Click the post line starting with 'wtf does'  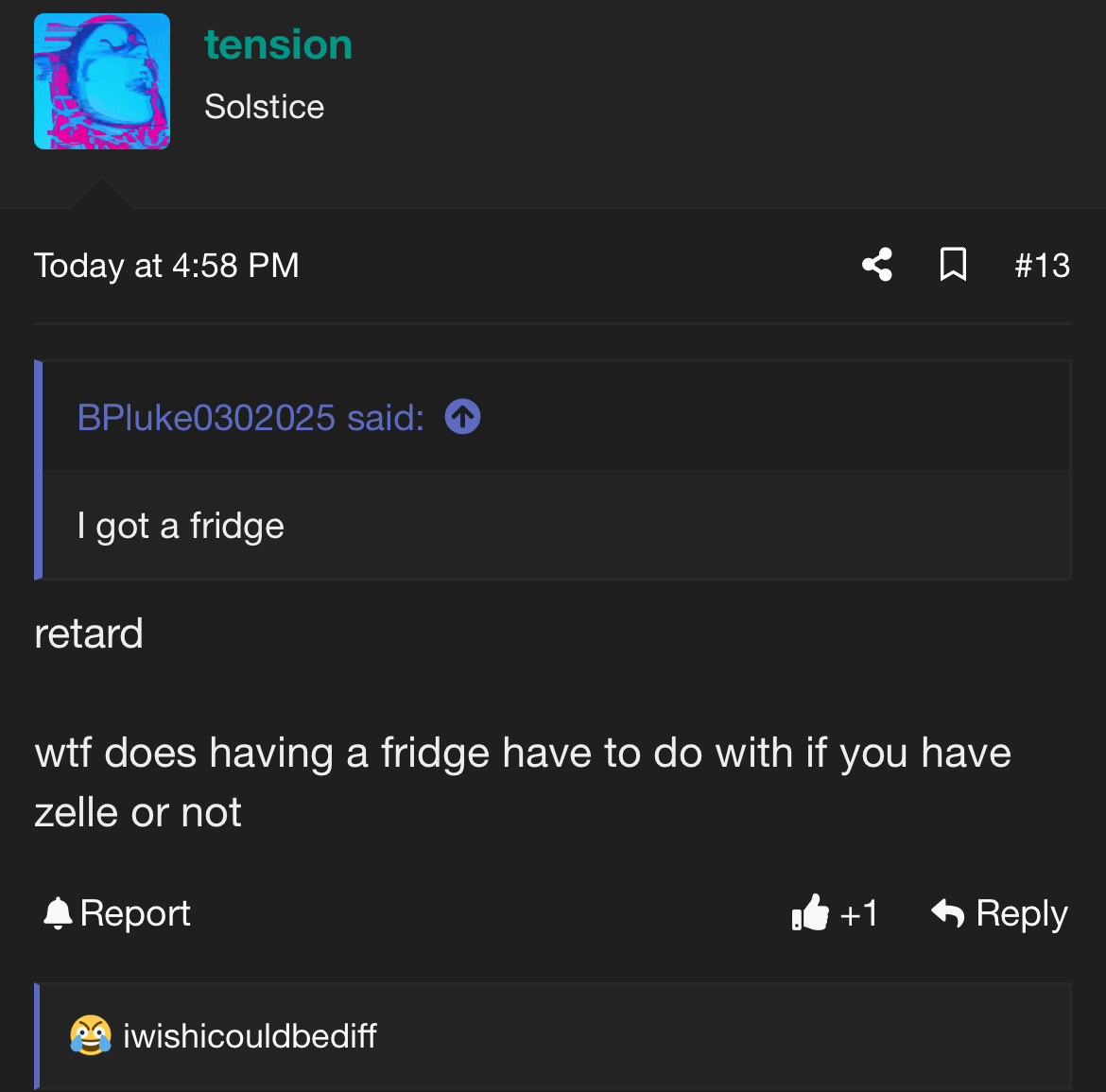tap(523, 754)
